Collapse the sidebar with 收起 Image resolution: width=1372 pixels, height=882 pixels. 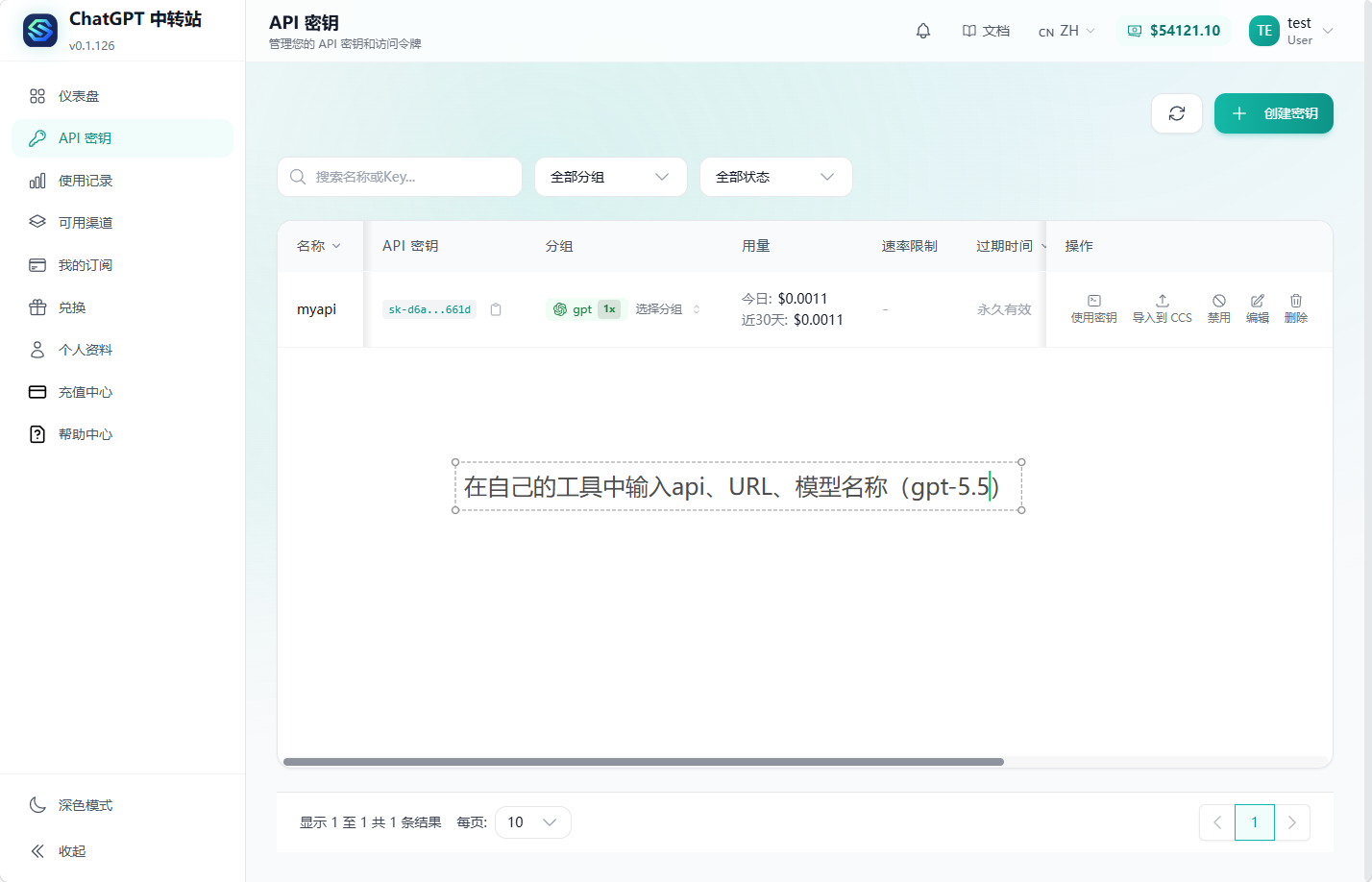click(x=123, y=851)
